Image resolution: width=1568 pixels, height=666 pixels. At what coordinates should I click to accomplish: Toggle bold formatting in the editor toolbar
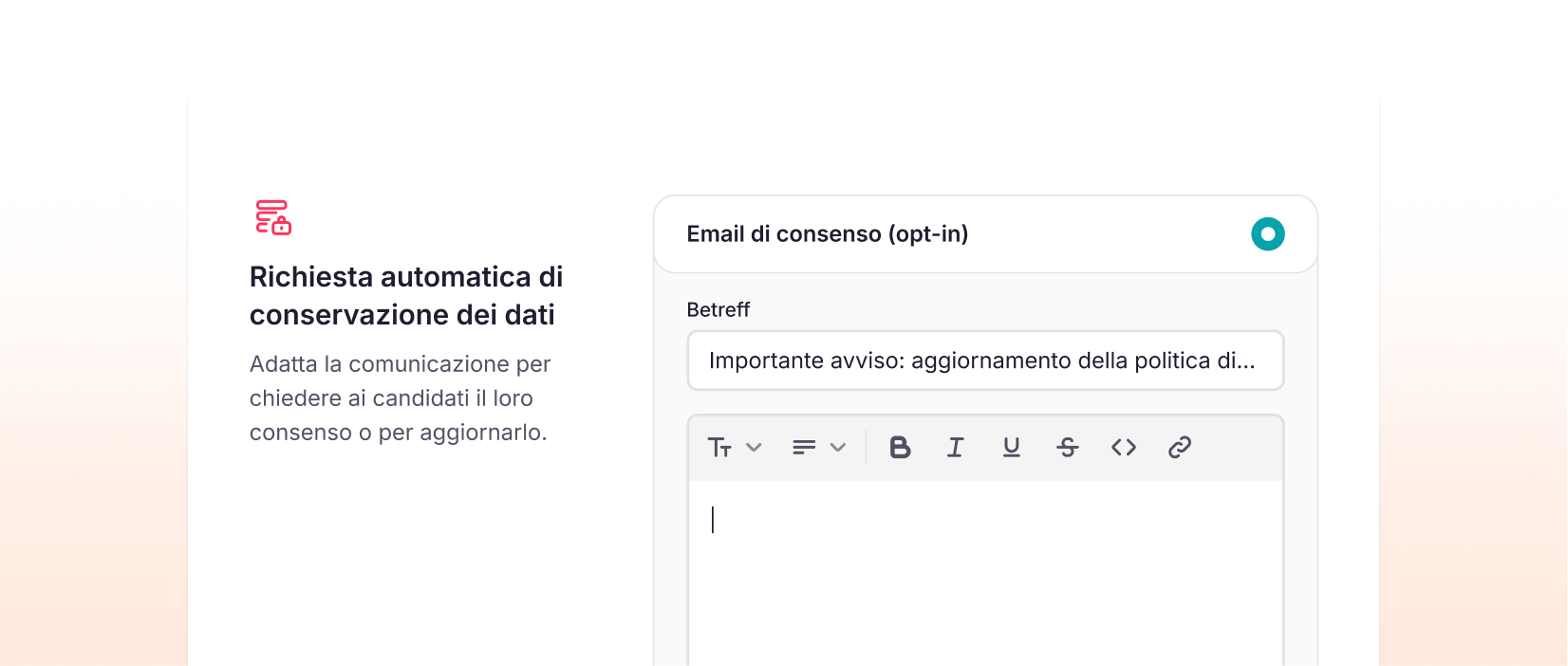[900, 447]
